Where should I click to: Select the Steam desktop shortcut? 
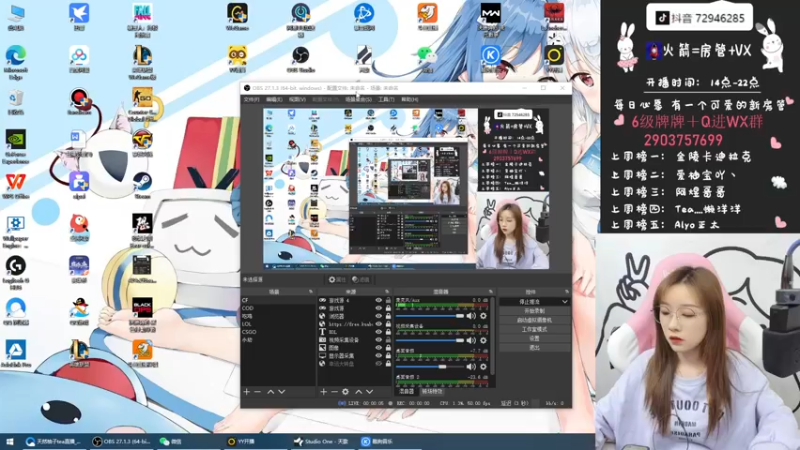(x=142, y=186)
